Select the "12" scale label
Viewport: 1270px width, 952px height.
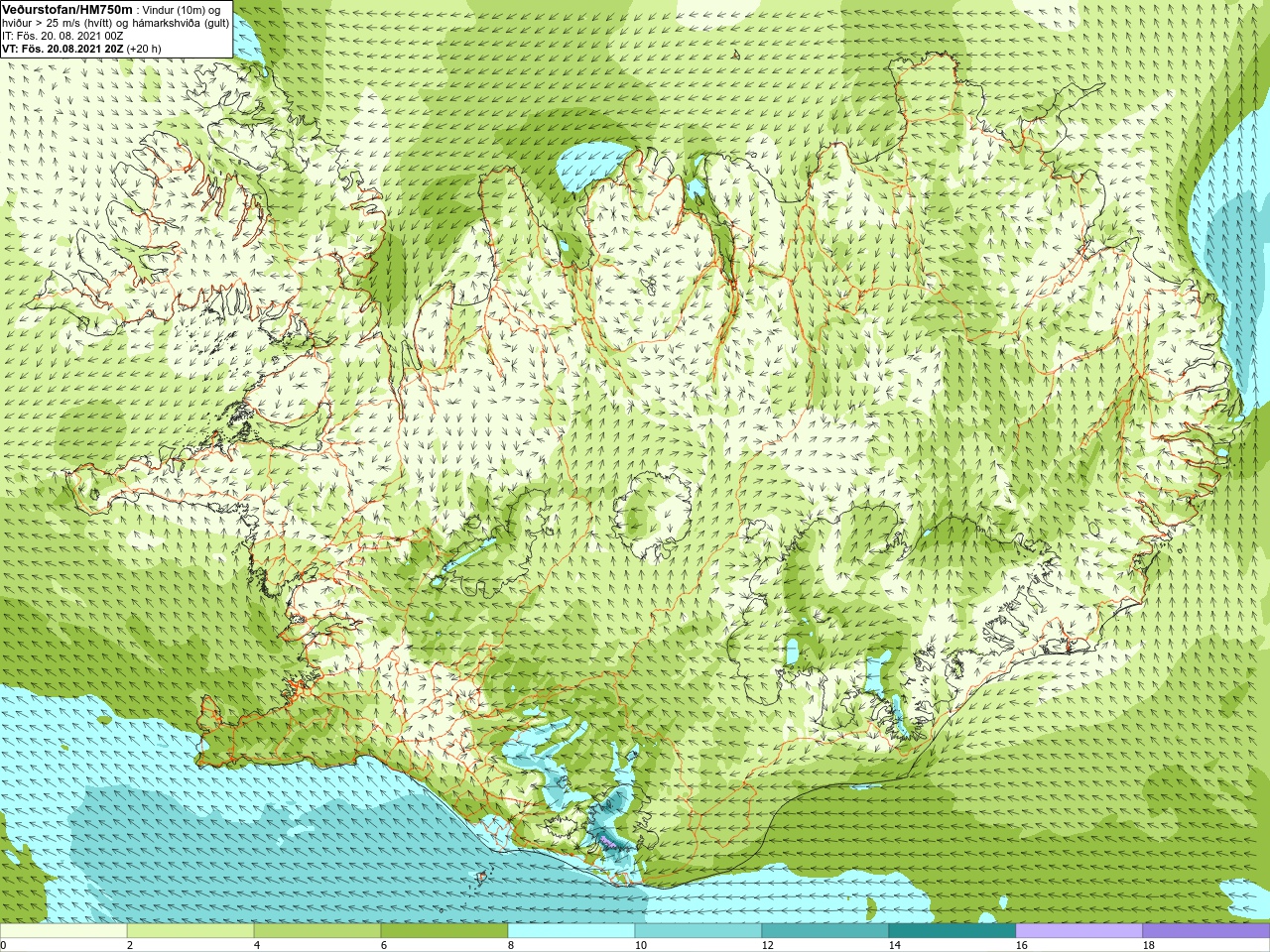tap(767, 945)
